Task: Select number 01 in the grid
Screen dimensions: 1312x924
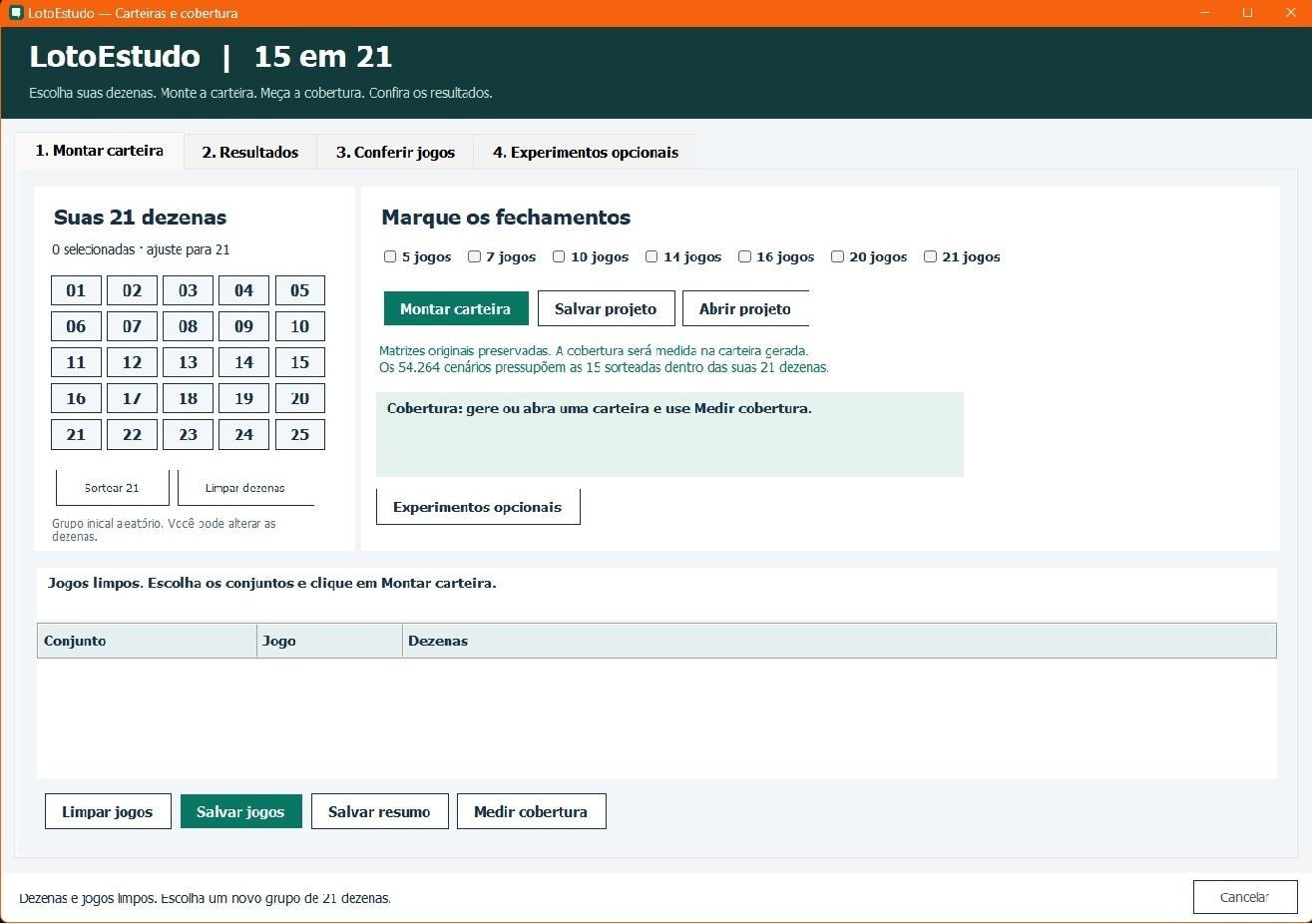Action: [76, 290]
